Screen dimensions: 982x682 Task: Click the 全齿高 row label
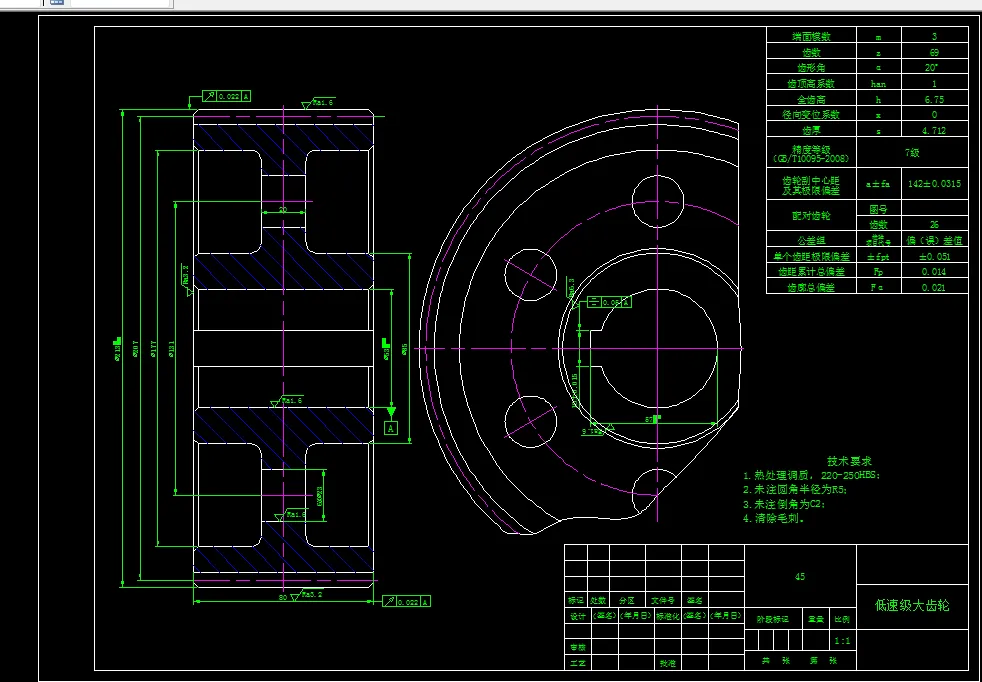click(x=811, y=100)
